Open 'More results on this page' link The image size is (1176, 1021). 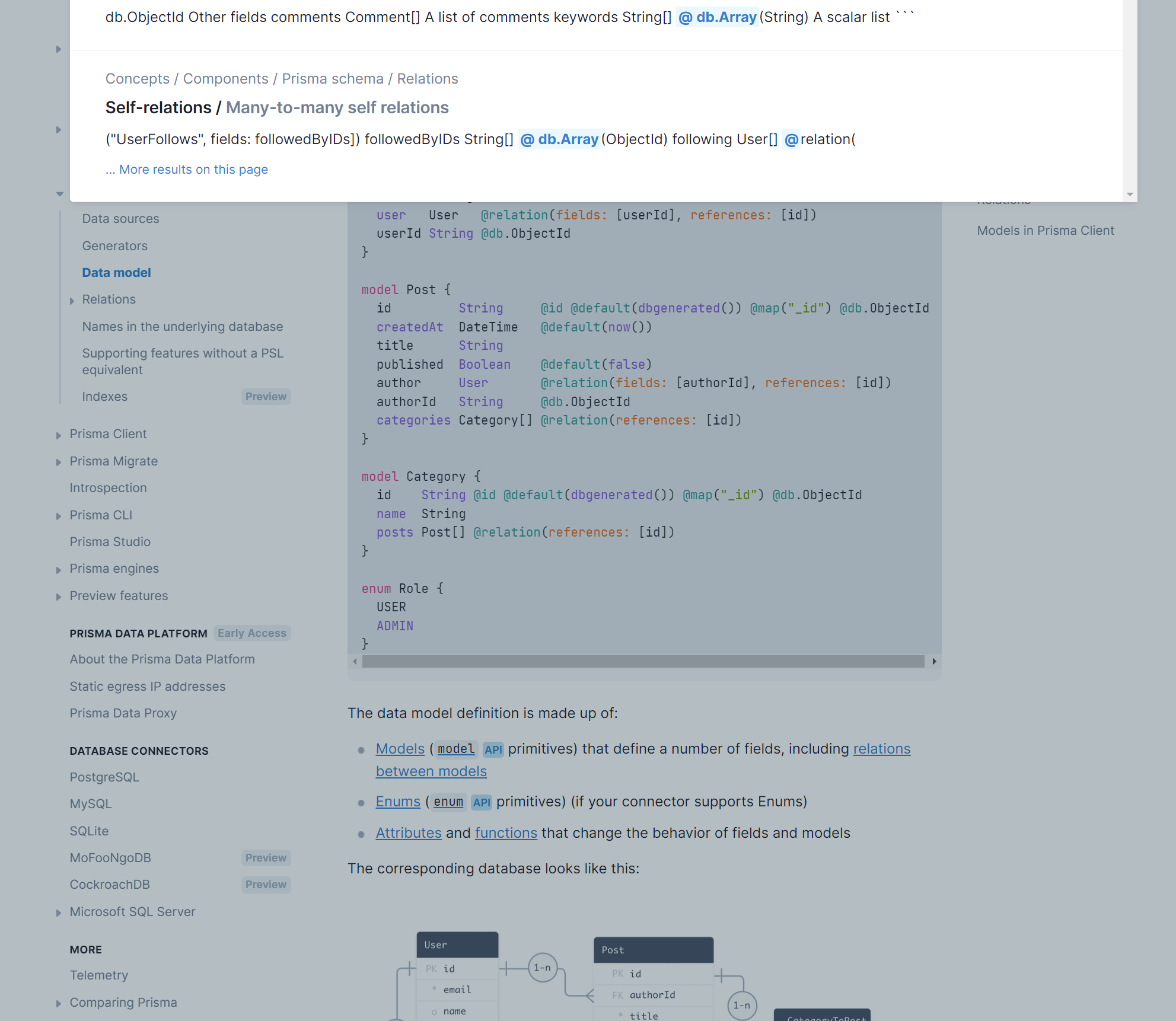click(x=186, y=170)
